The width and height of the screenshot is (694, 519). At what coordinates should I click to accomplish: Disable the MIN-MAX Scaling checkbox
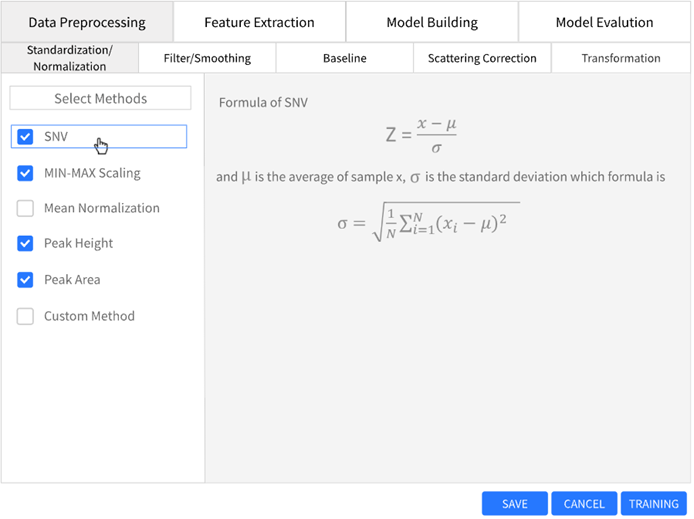[x=26, y=173]
